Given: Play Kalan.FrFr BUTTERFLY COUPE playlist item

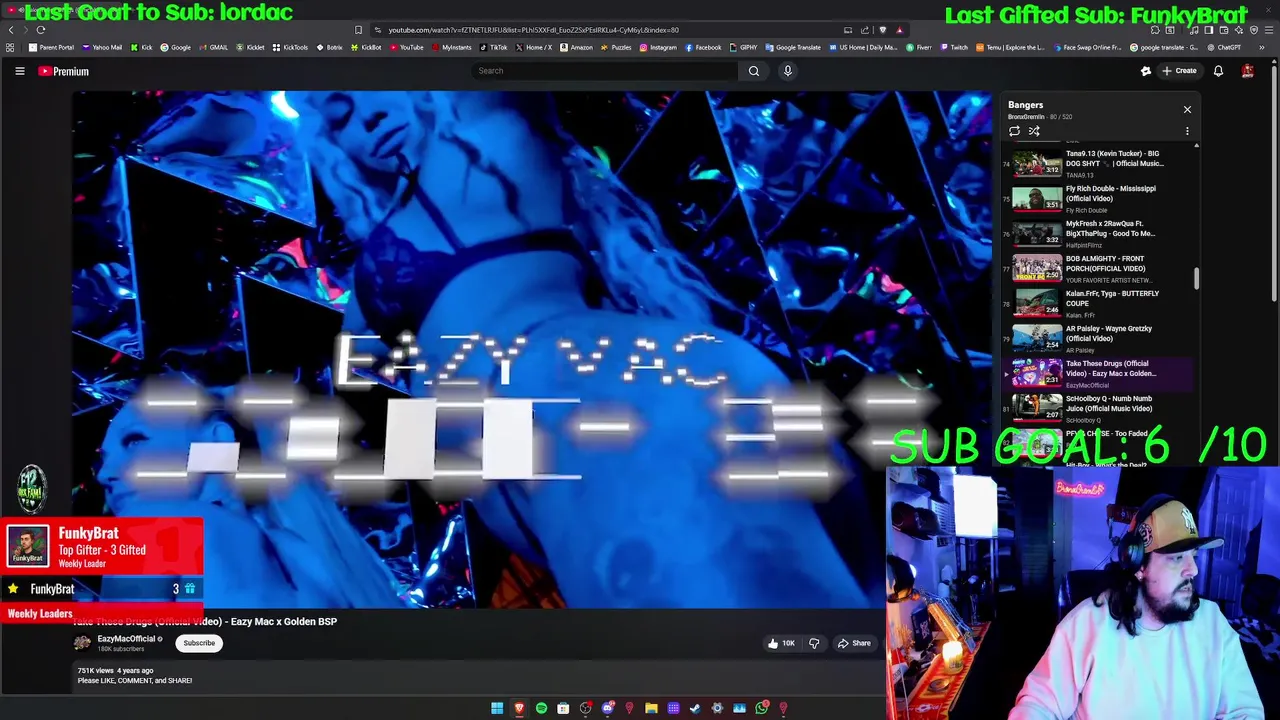Looking at the screenshot, I should point(1100,303).
